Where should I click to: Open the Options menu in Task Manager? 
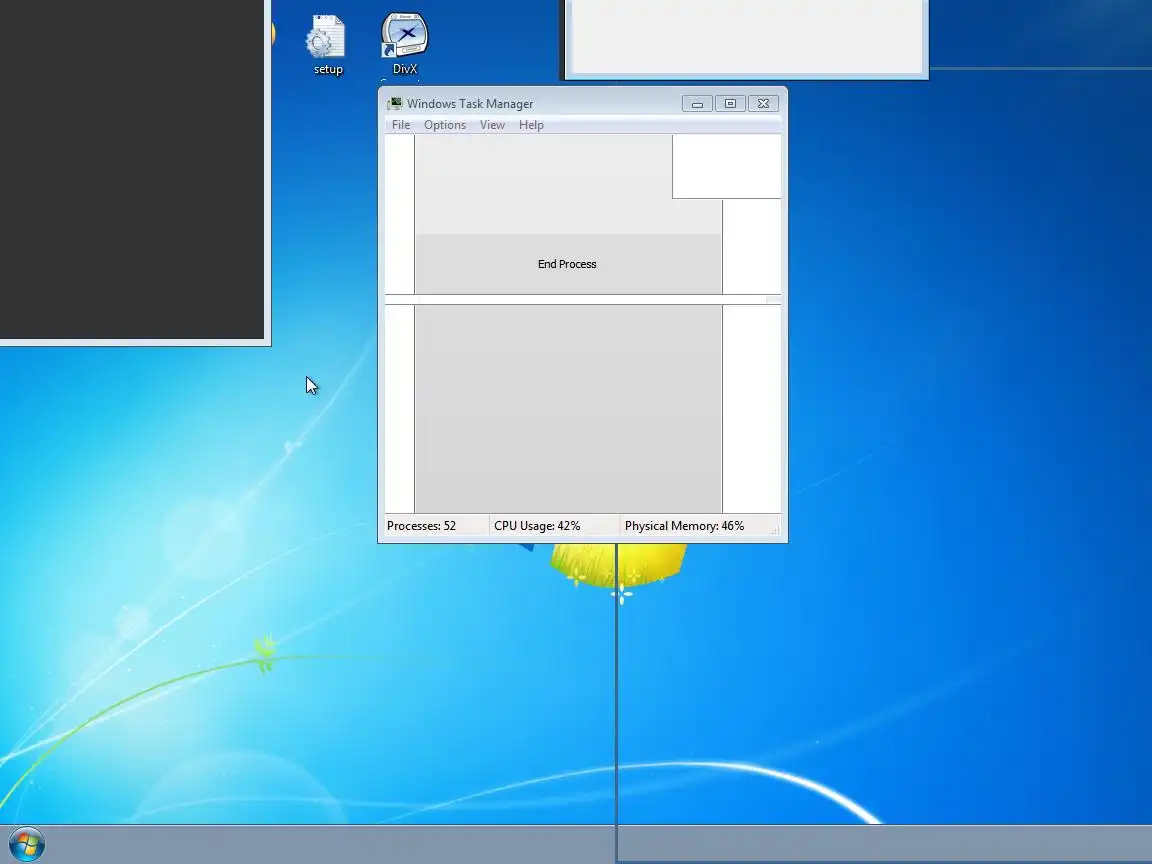444,125
